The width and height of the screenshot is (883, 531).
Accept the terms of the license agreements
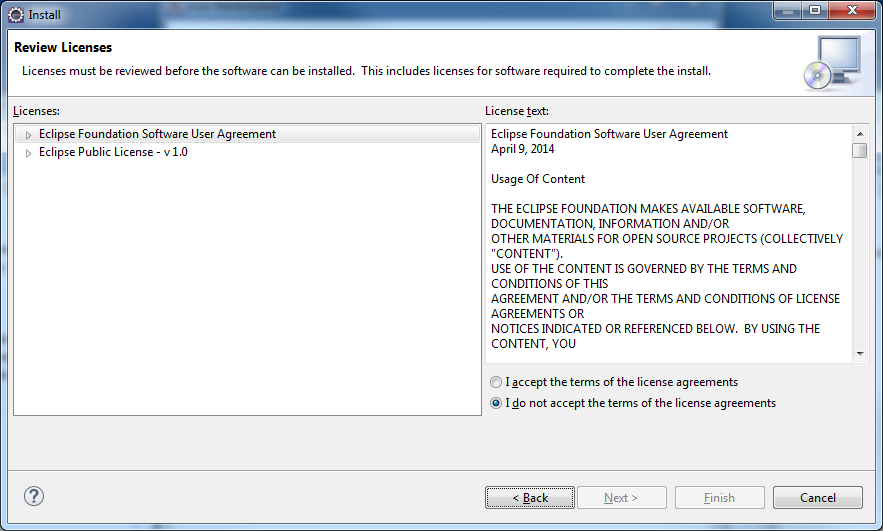tap(497, 382)
